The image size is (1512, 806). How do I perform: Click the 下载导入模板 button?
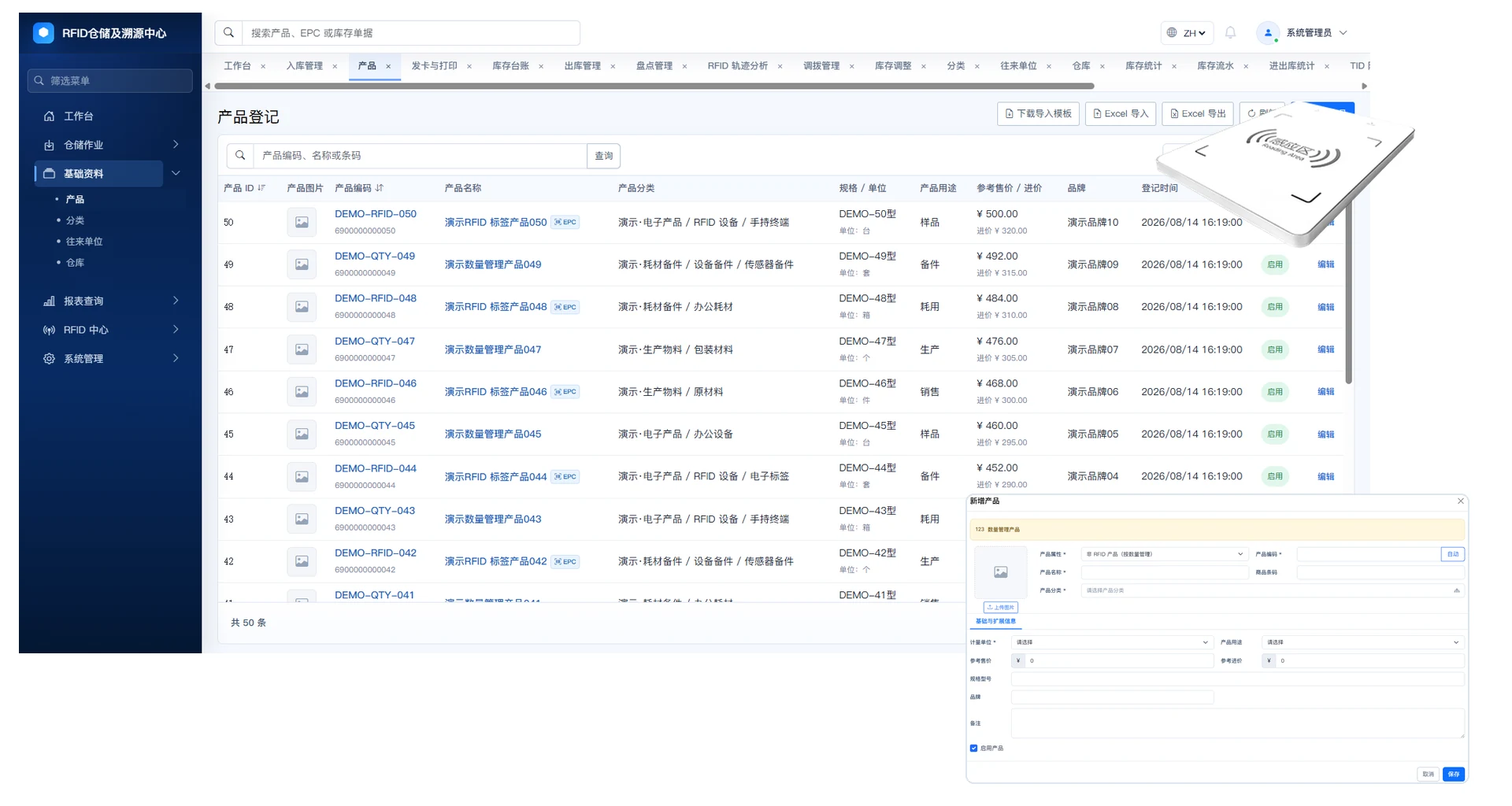(1038, 113)
